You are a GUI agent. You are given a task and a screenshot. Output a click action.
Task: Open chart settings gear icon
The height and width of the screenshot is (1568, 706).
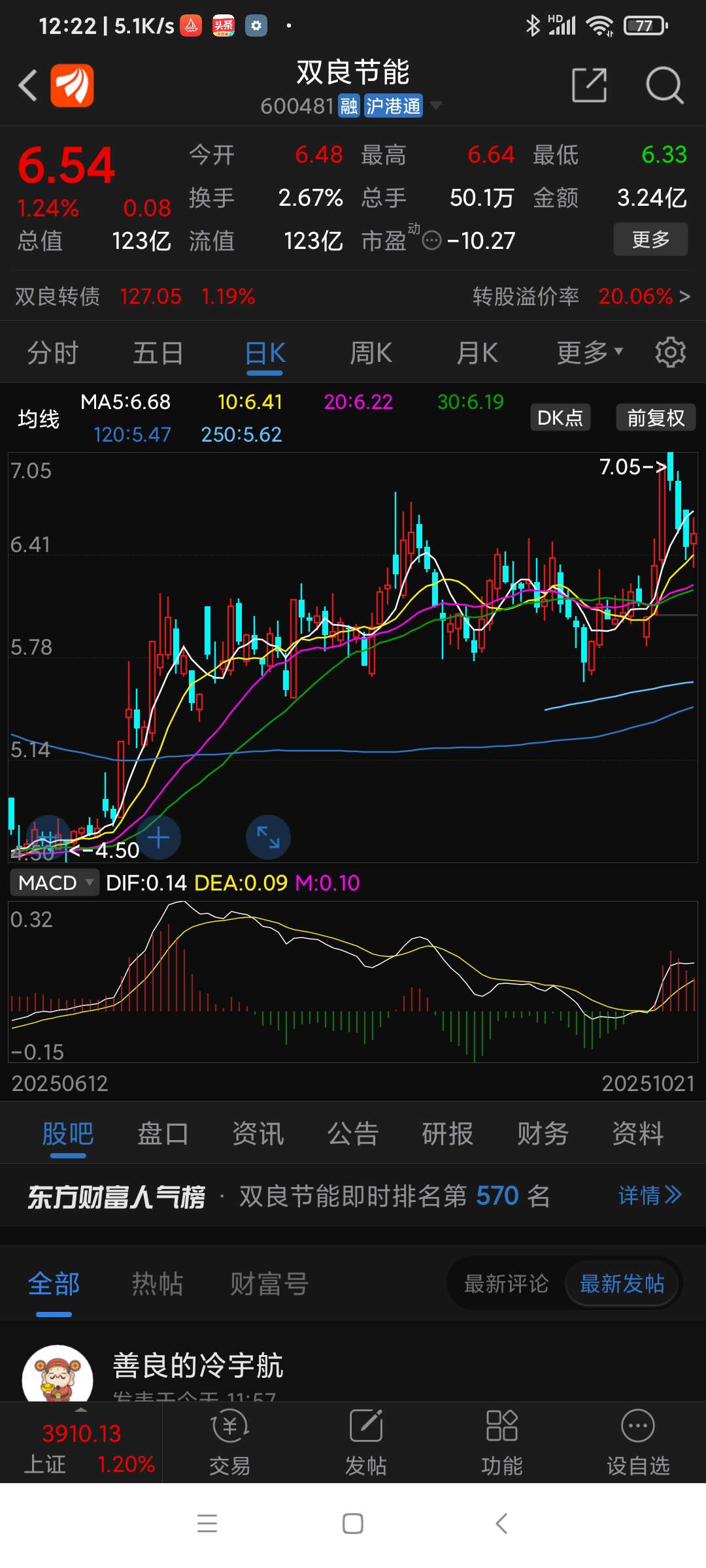[x=670, y=353]
